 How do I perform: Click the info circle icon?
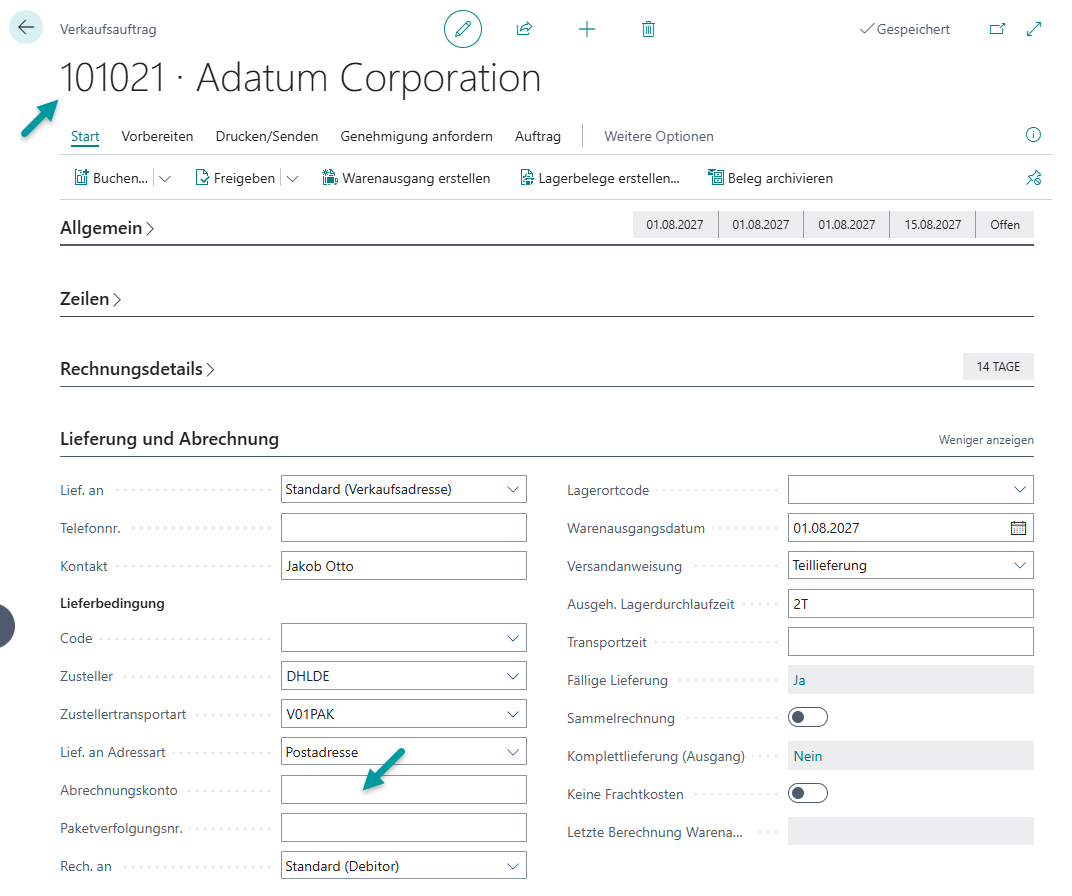point(1033,135)
